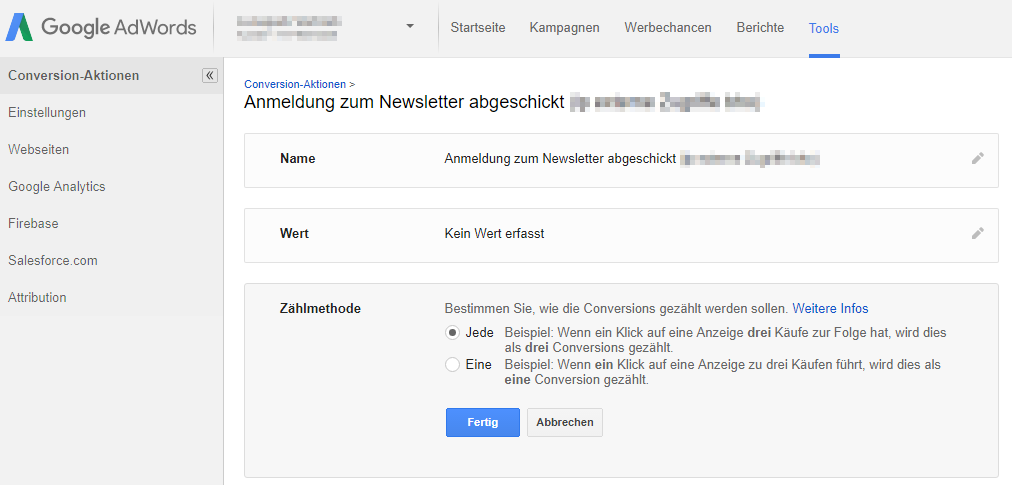Open the Werbechancen tab

pyautogui.click(x=668, y=28)
